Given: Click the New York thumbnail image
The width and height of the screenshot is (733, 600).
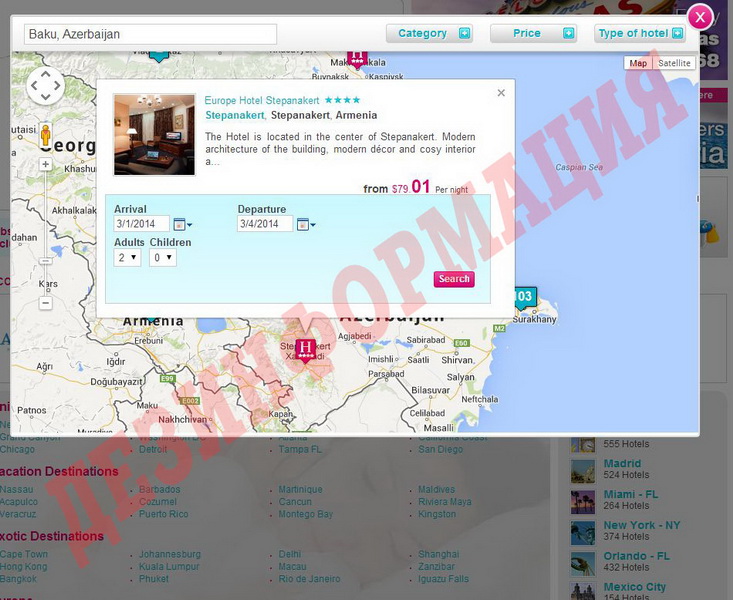Looking at the screenshot, I should (x=583, y=533).
